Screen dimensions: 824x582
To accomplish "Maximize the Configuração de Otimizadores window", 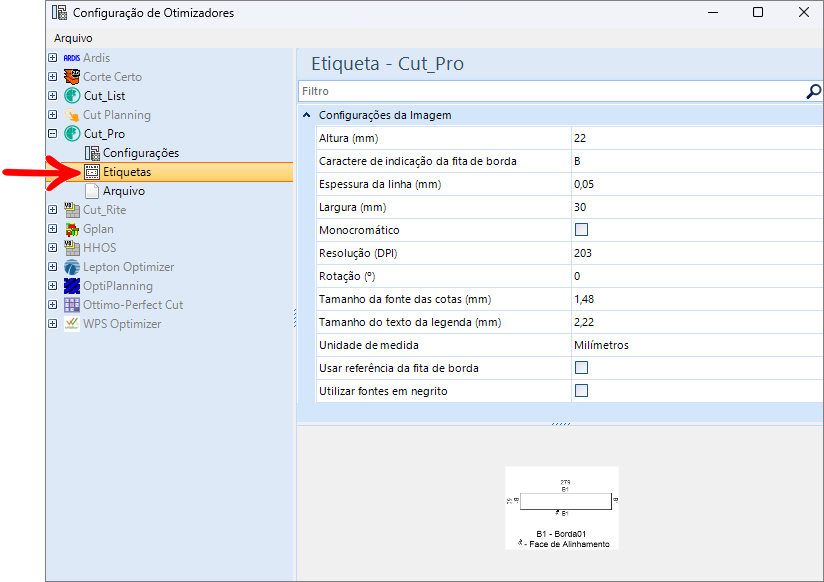I will click(x=758, y=12).
